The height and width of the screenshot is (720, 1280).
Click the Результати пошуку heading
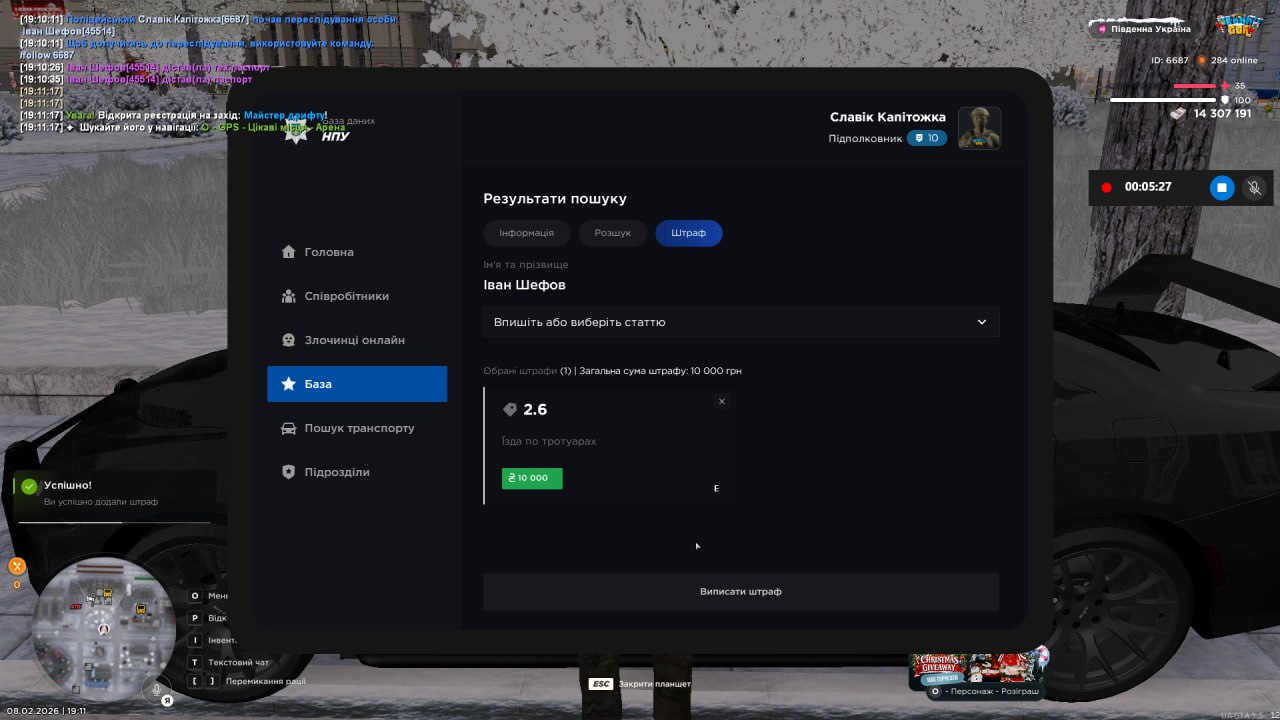555,199
